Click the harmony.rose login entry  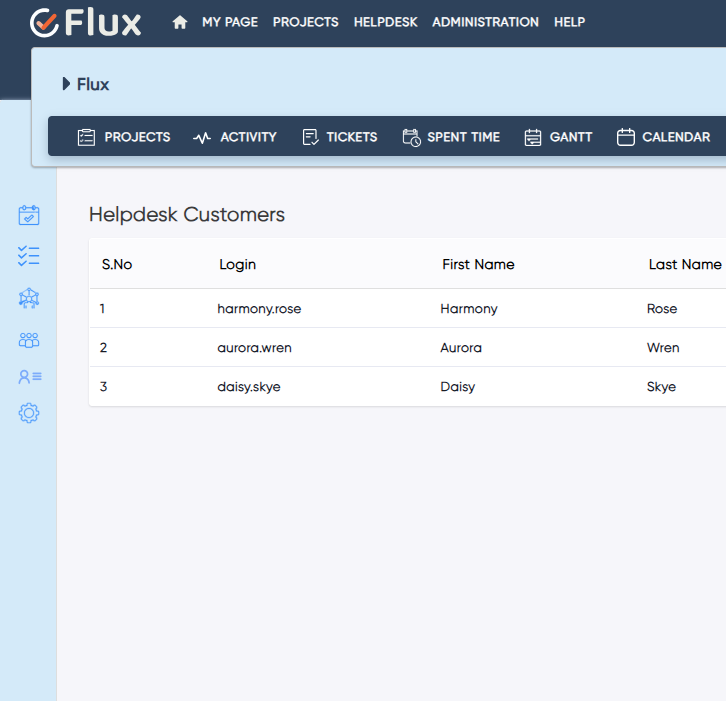(259, 309)
